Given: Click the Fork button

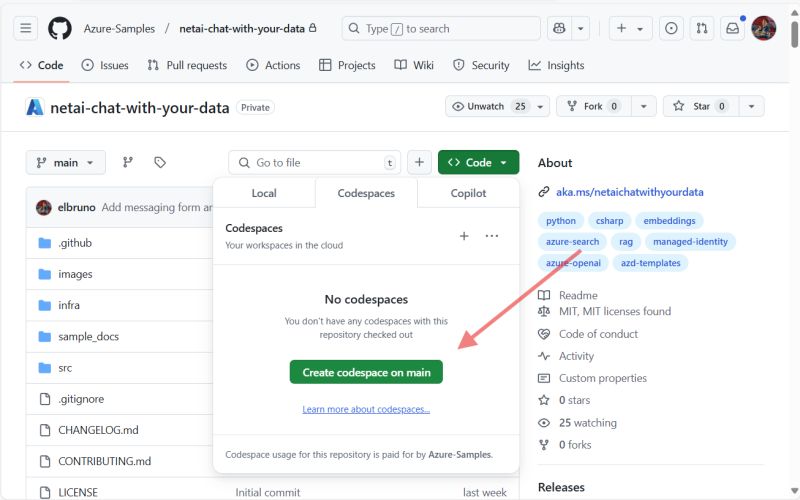Looking at the screenshot, I should pos(593,106).
